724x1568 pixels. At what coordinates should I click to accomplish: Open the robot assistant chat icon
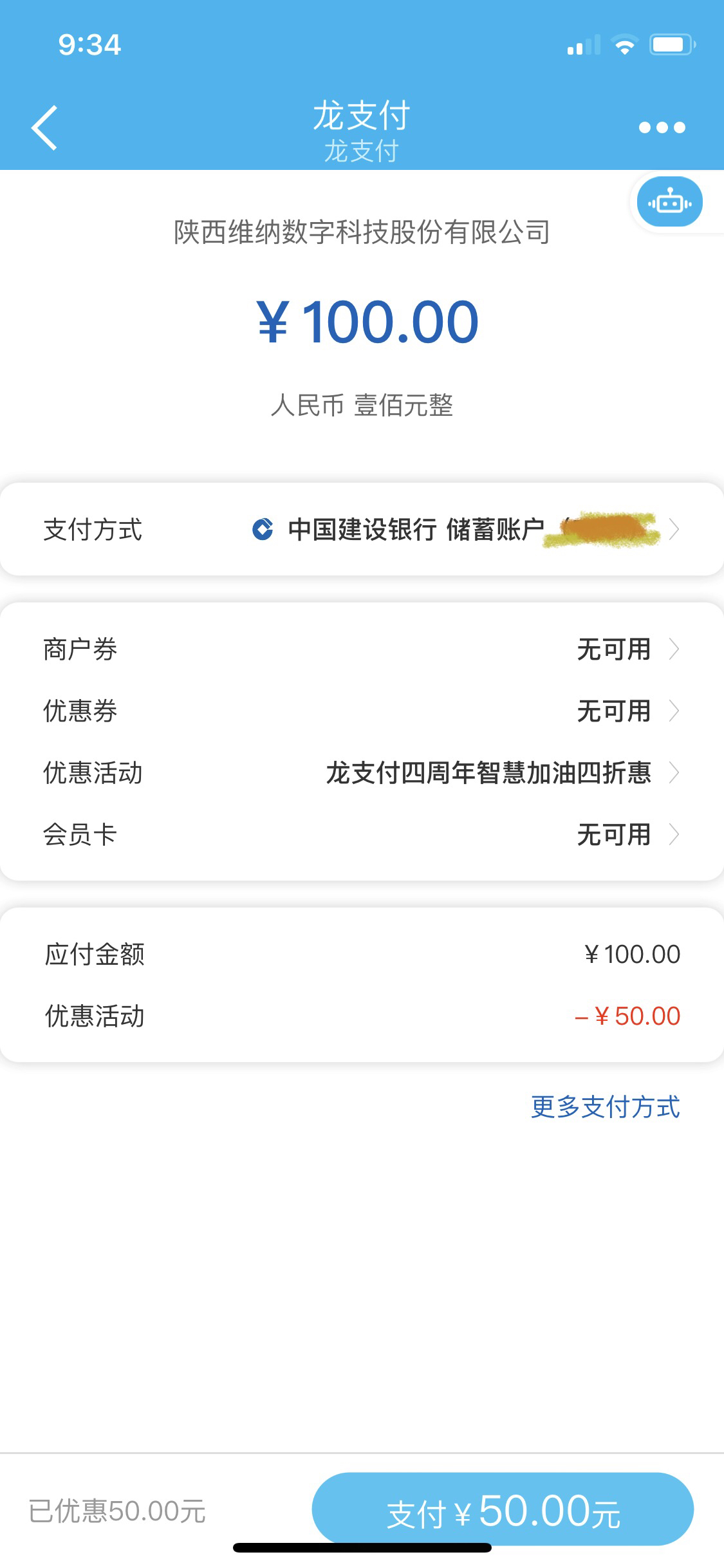coord(669,203)
